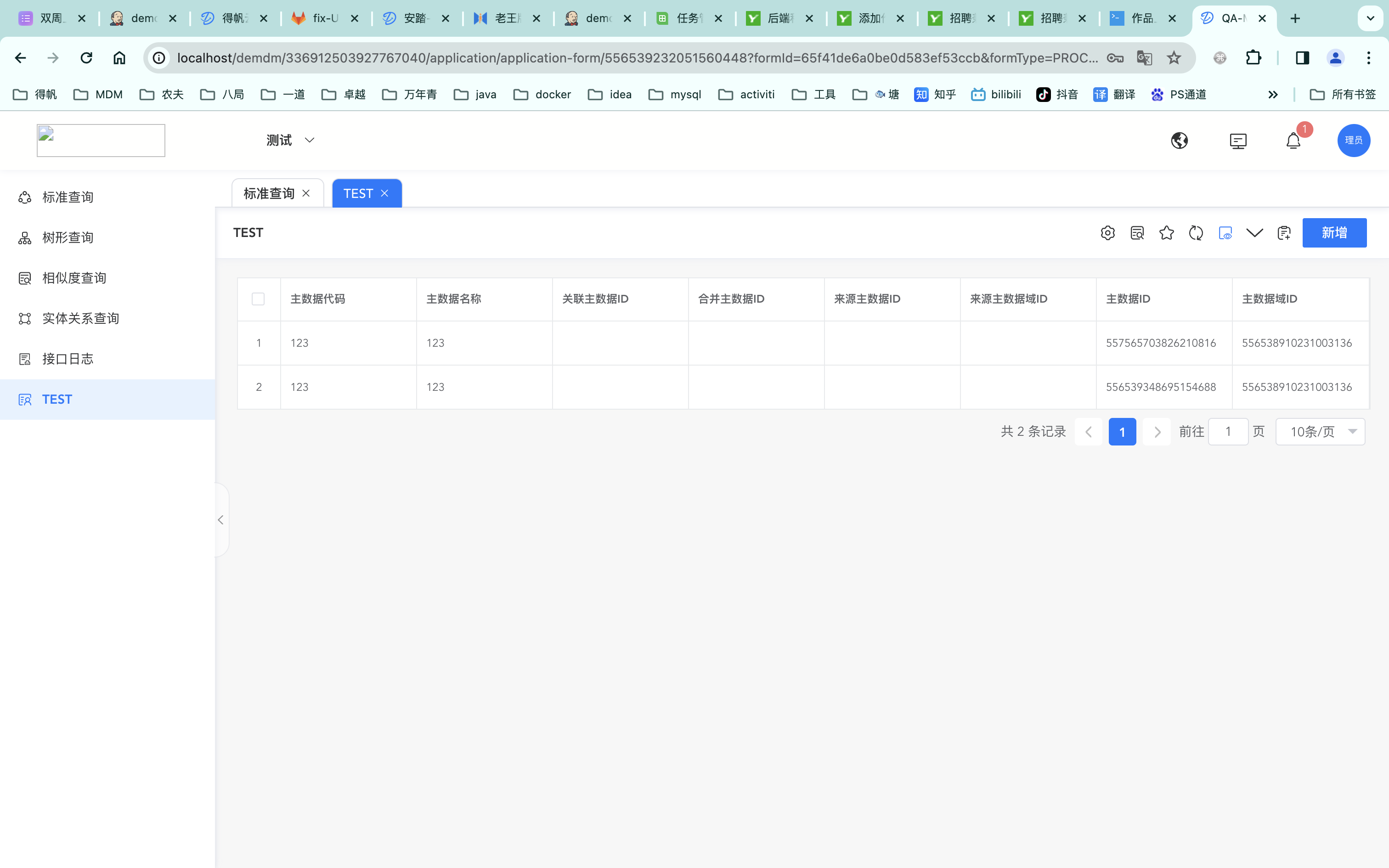Viewport: 1389px width, 868px height.
Task: Go back with browser back arrow
Action: 21,58
